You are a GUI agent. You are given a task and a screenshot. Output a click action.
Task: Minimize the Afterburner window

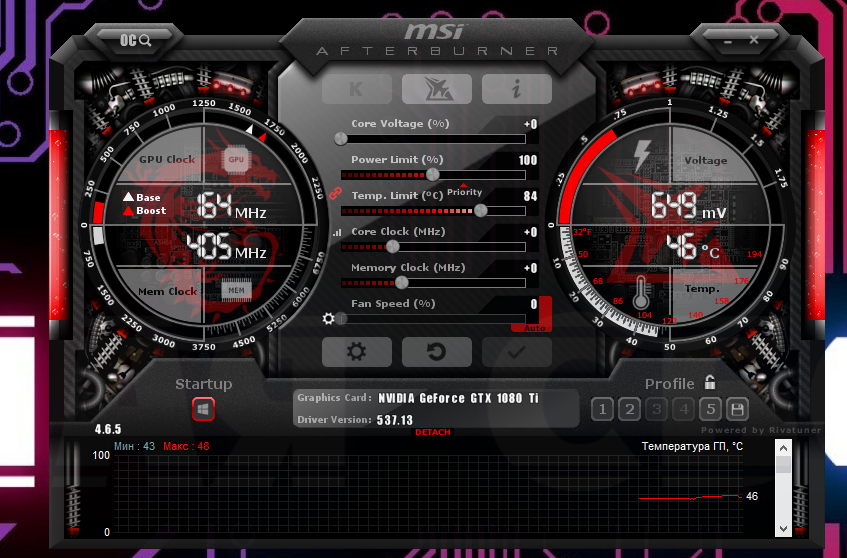[728, 41]
